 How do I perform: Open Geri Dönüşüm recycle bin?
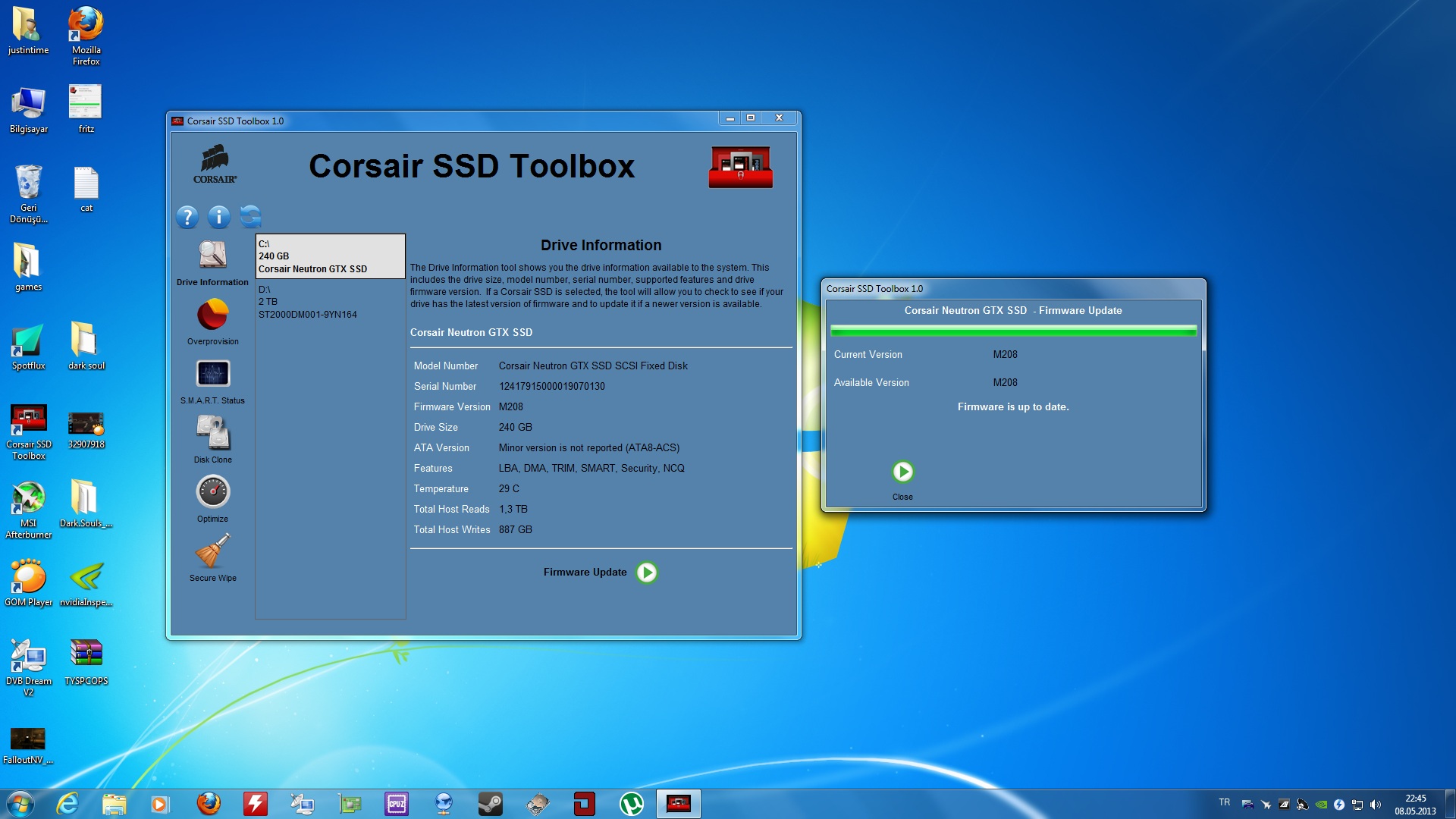coord(28,194)
